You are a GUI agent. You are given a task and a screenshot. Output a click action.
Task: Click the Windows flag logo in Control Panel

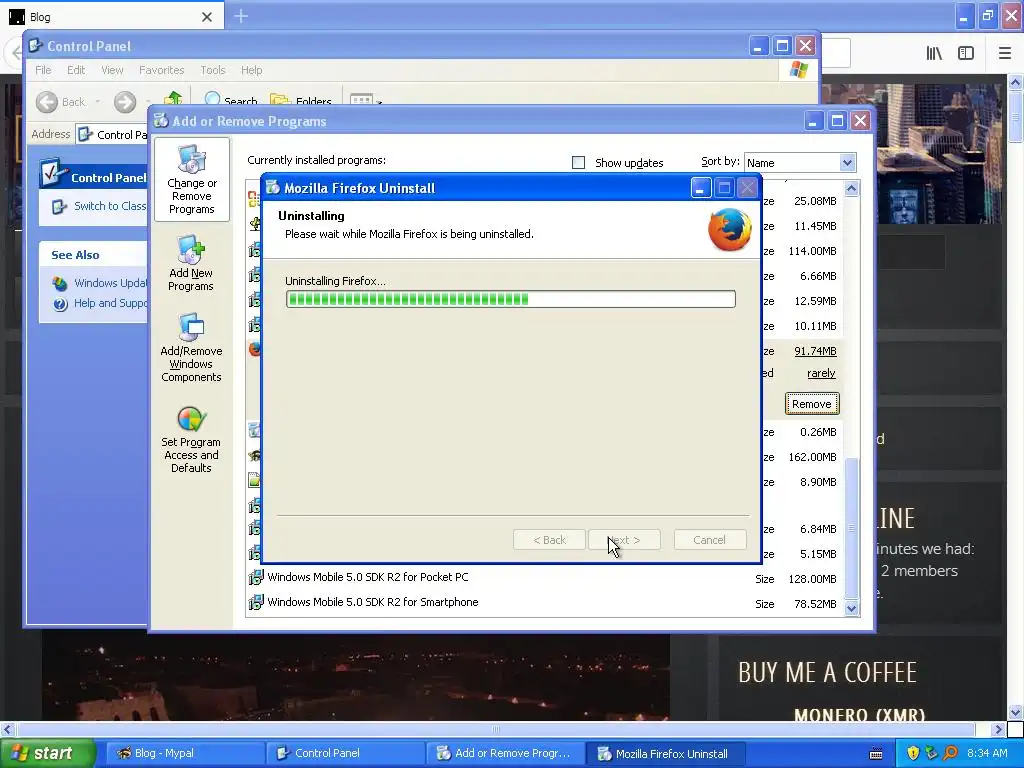pyautogui.click(x=798, y=70)
